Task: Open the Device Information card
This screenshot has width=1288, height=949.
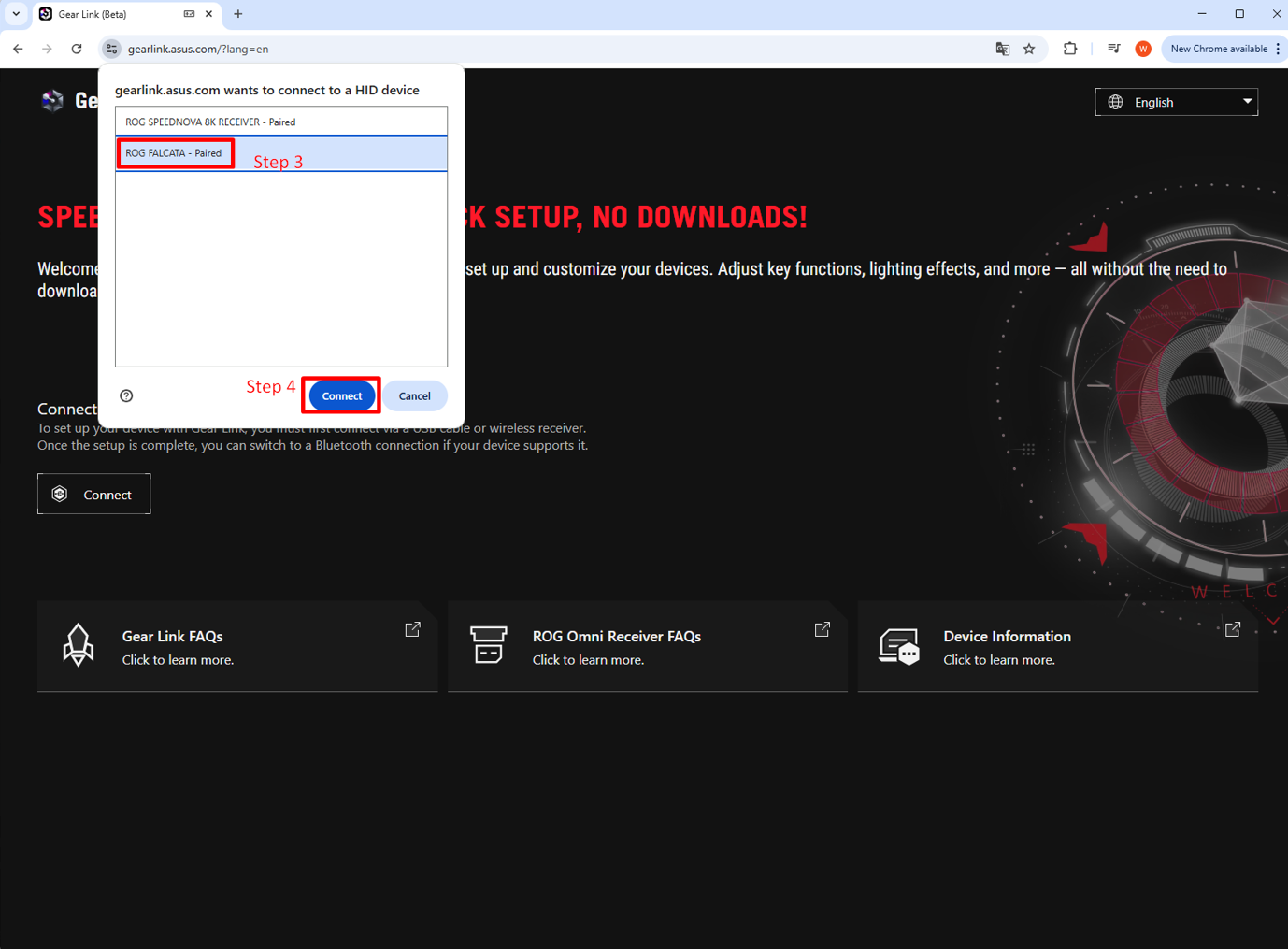Action: [1058, 646]
